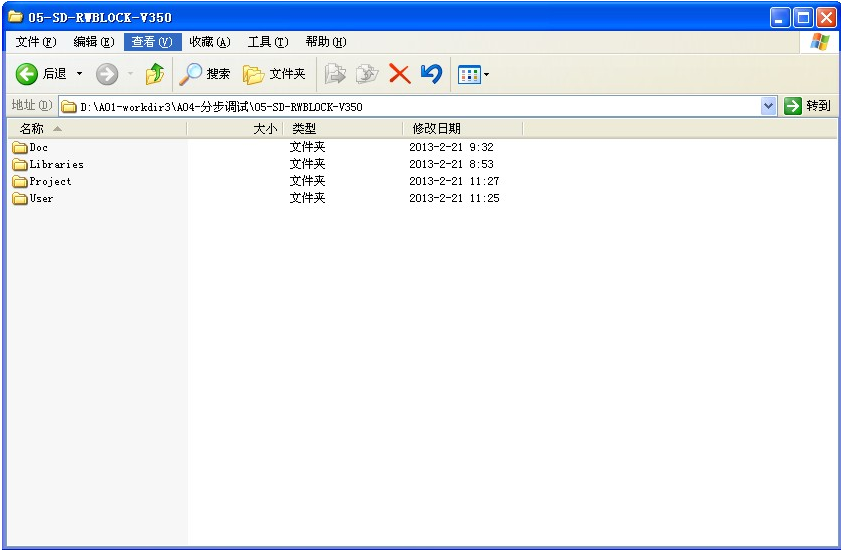Click the date 2013-2-21 11:27
The height and width of the screenshot is (553, 843).
(x=454, y=182)
